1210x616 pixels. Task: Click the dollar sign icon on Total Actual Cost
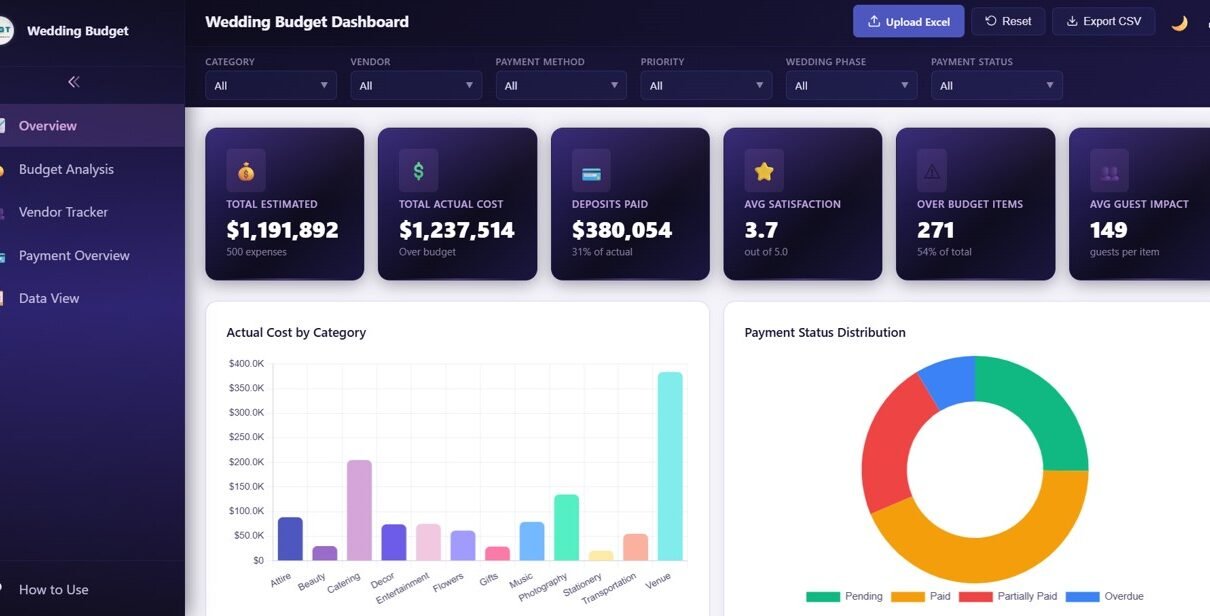tap(418, 171)
